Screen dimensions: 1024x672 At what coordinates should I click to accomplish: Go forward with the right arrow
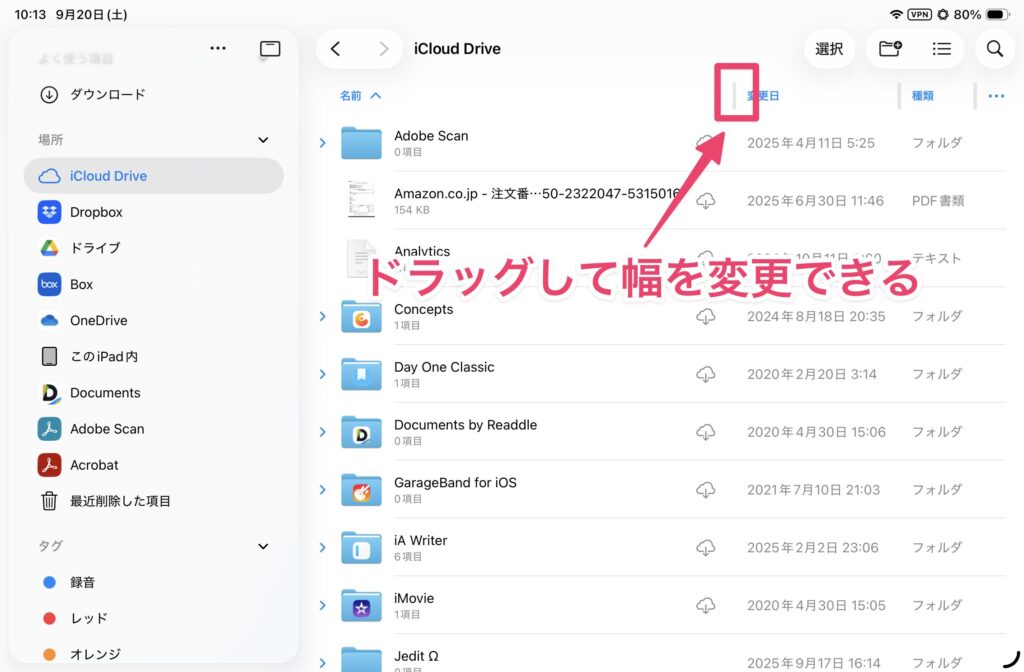tap(383, 49)
